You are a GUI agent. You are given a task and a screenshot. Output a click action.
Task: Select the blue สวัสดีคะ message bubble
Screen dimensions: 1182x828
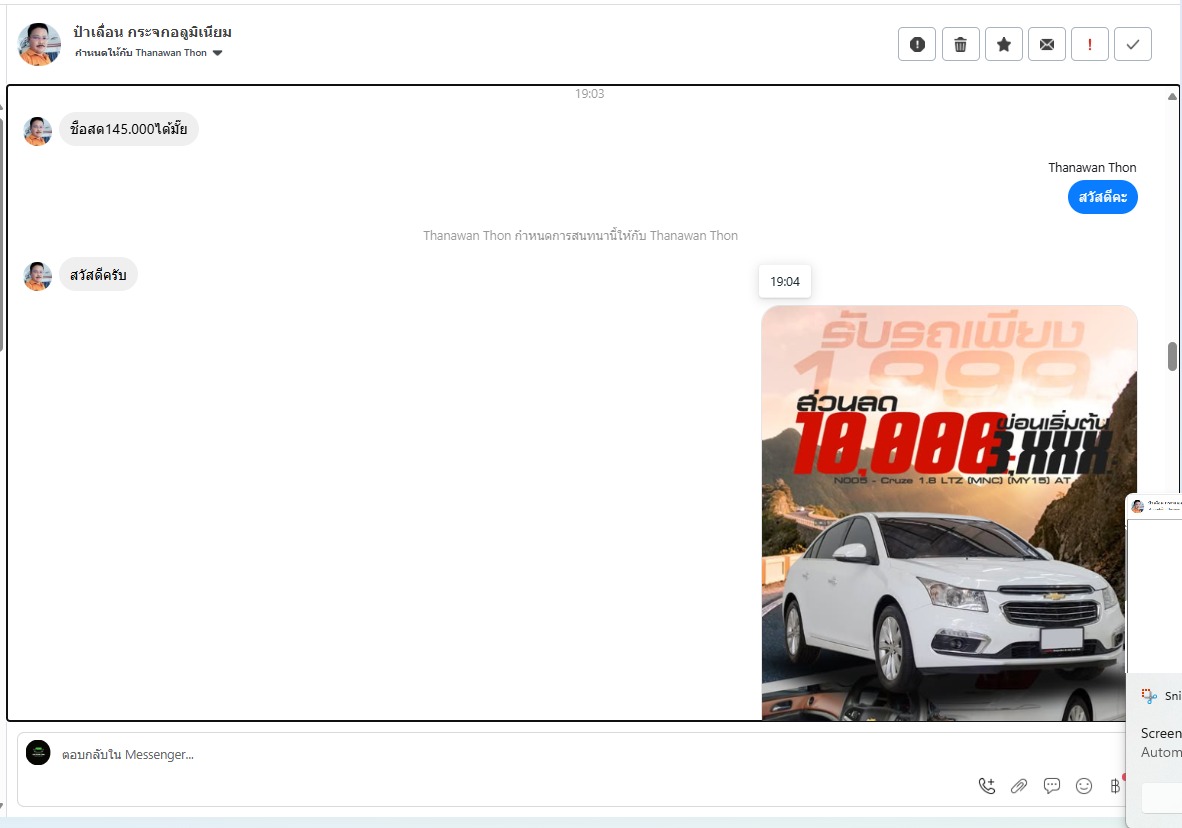point(1102,197)
